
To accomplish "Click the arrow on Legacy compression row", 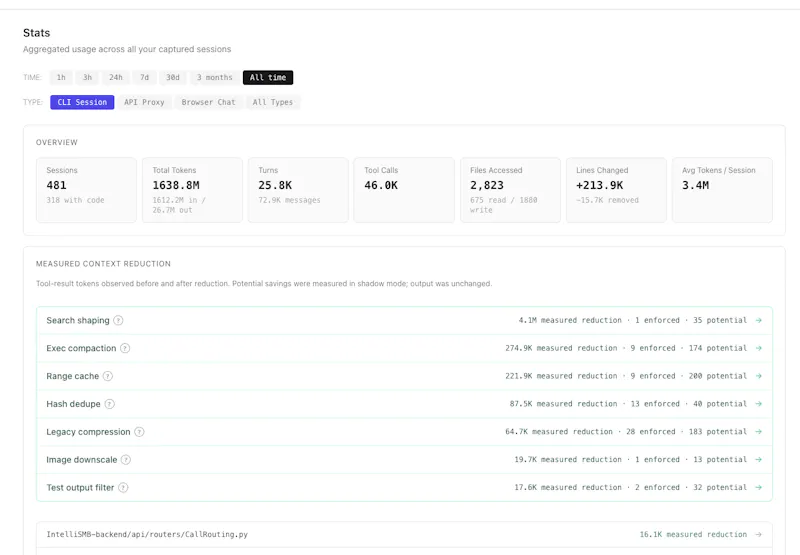I will pos(759,432).
